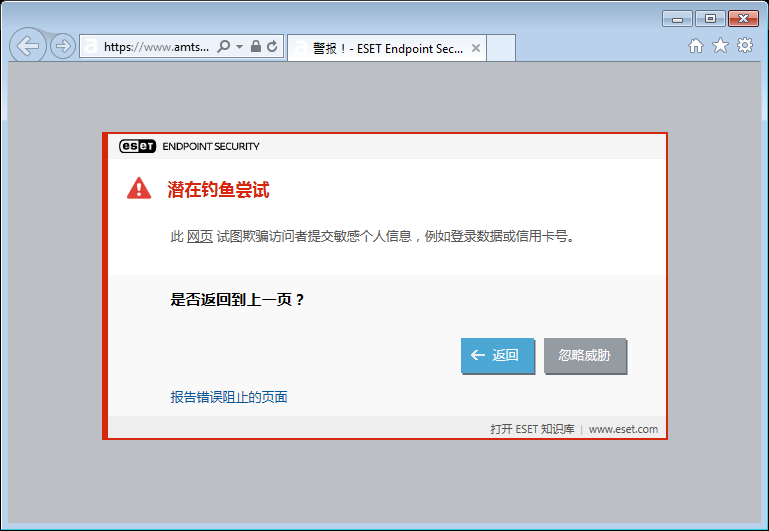This screenshot has height=531, width=769.
Task: Refresh the page with the reload icon
Action: point(272,47)
